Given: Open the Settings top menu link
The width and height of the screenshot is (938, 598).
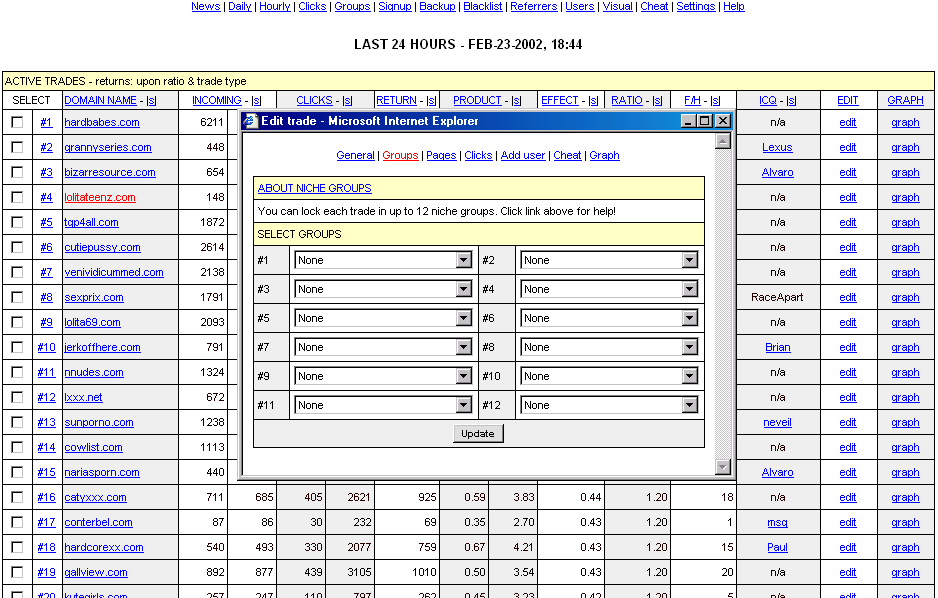Looking at the screenshot, I should (696, 7).
